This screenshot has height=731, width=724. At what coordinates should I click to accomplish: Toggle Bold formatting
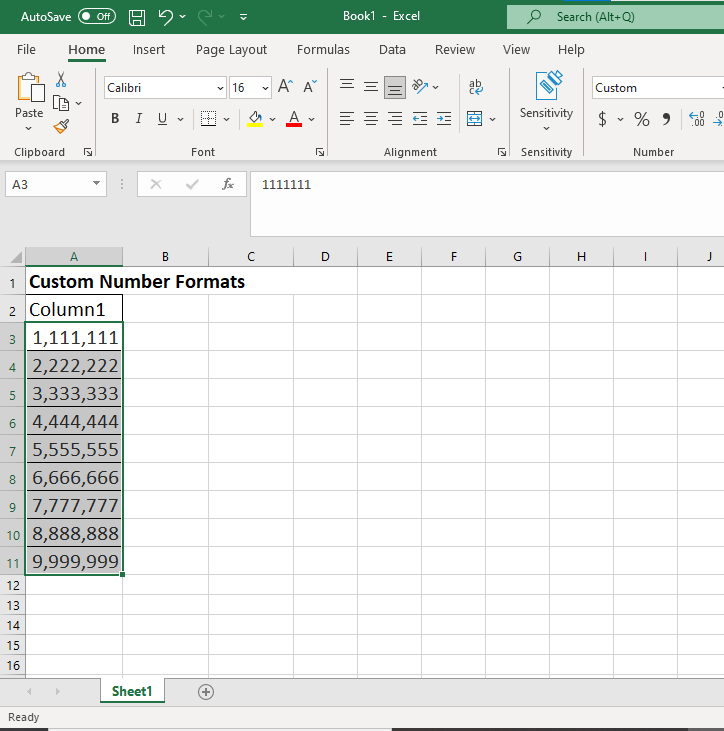(114, 119)
